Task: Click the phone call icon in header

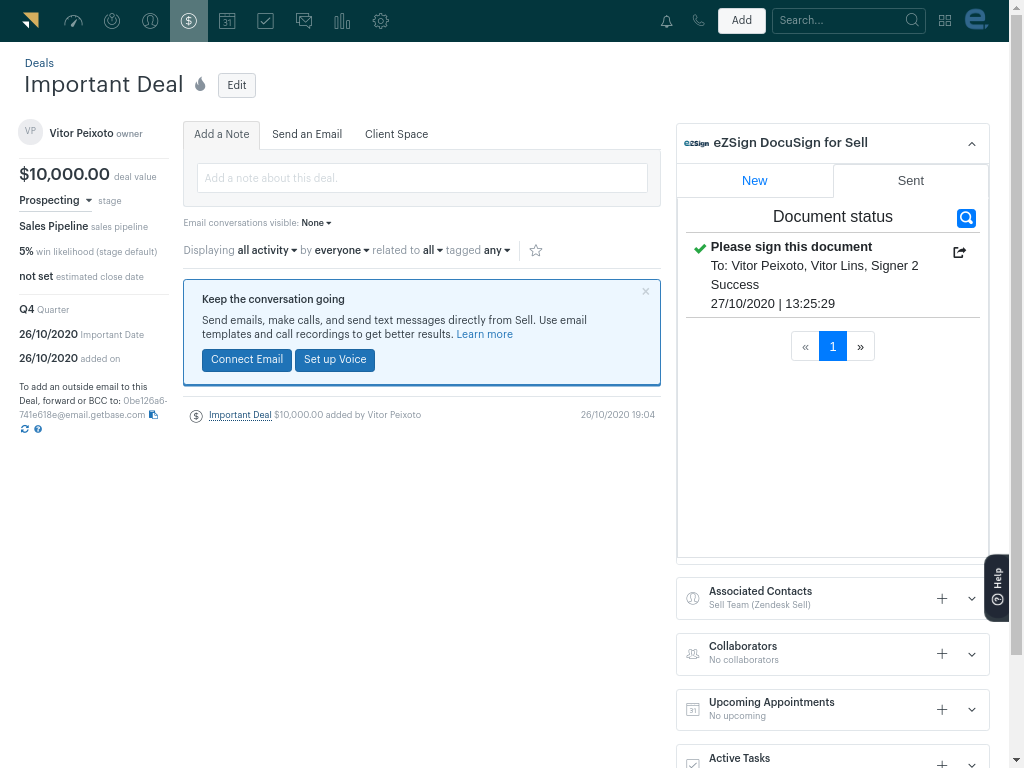Action: [698, 21]
